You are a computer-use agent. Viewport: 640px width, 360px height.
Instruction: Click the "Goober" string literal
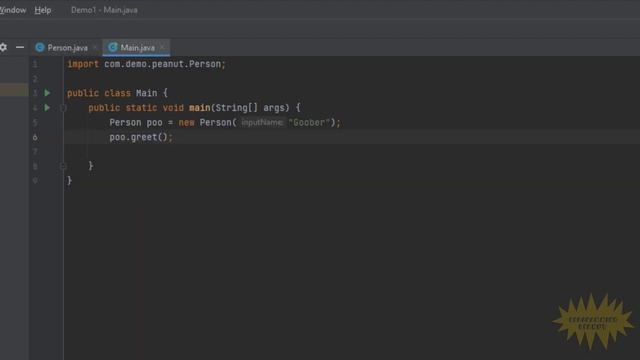(309, 122)
